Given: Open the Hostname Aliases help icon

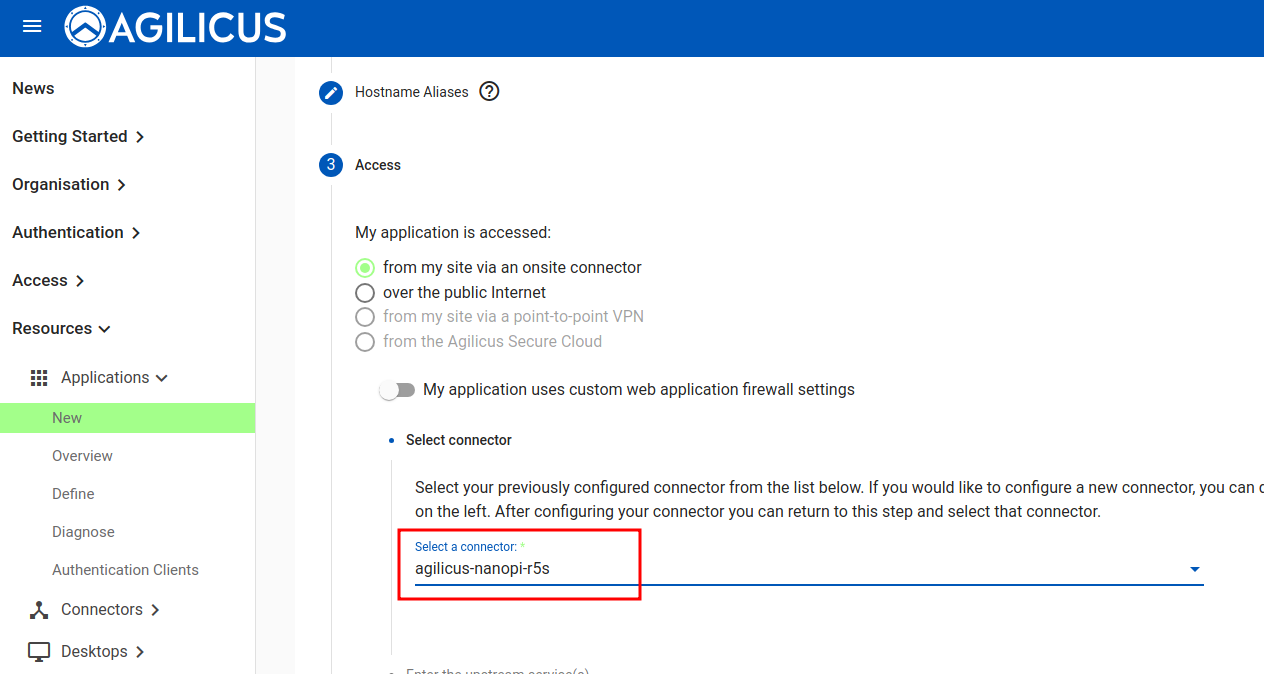Looking at the screenshot, I should click(x=489, y=91).
